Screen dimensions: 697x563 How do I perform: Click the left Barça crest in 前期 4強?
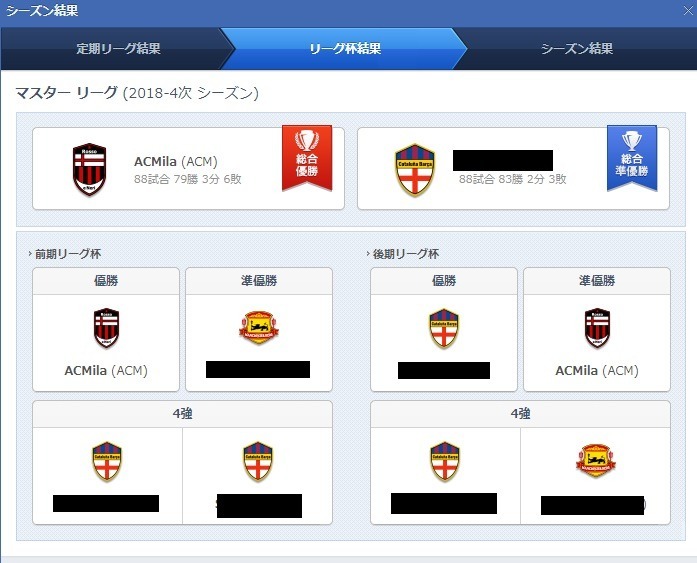[x=107, y=462]
